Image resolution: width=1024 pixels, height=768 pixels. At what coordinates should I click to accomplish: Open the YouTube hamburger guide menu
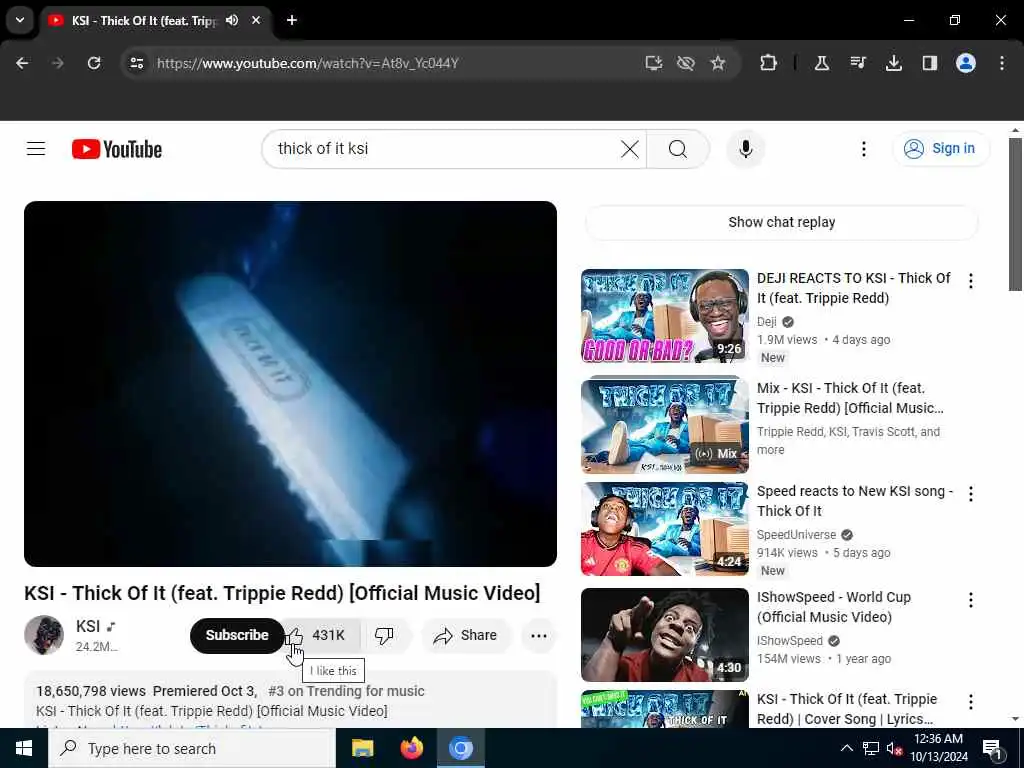[36, 149]
